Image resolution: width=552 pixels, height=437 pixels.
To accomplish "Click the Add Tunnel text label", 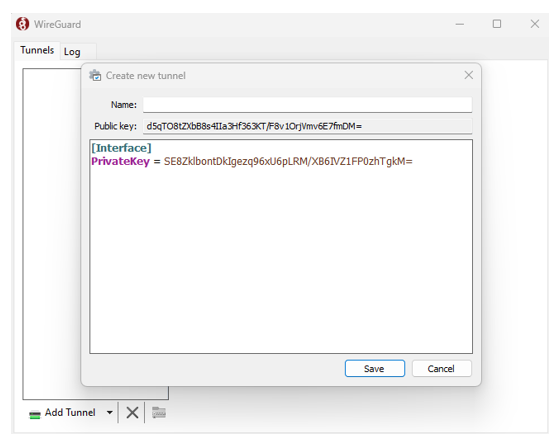I will click(x=70, y=412).
